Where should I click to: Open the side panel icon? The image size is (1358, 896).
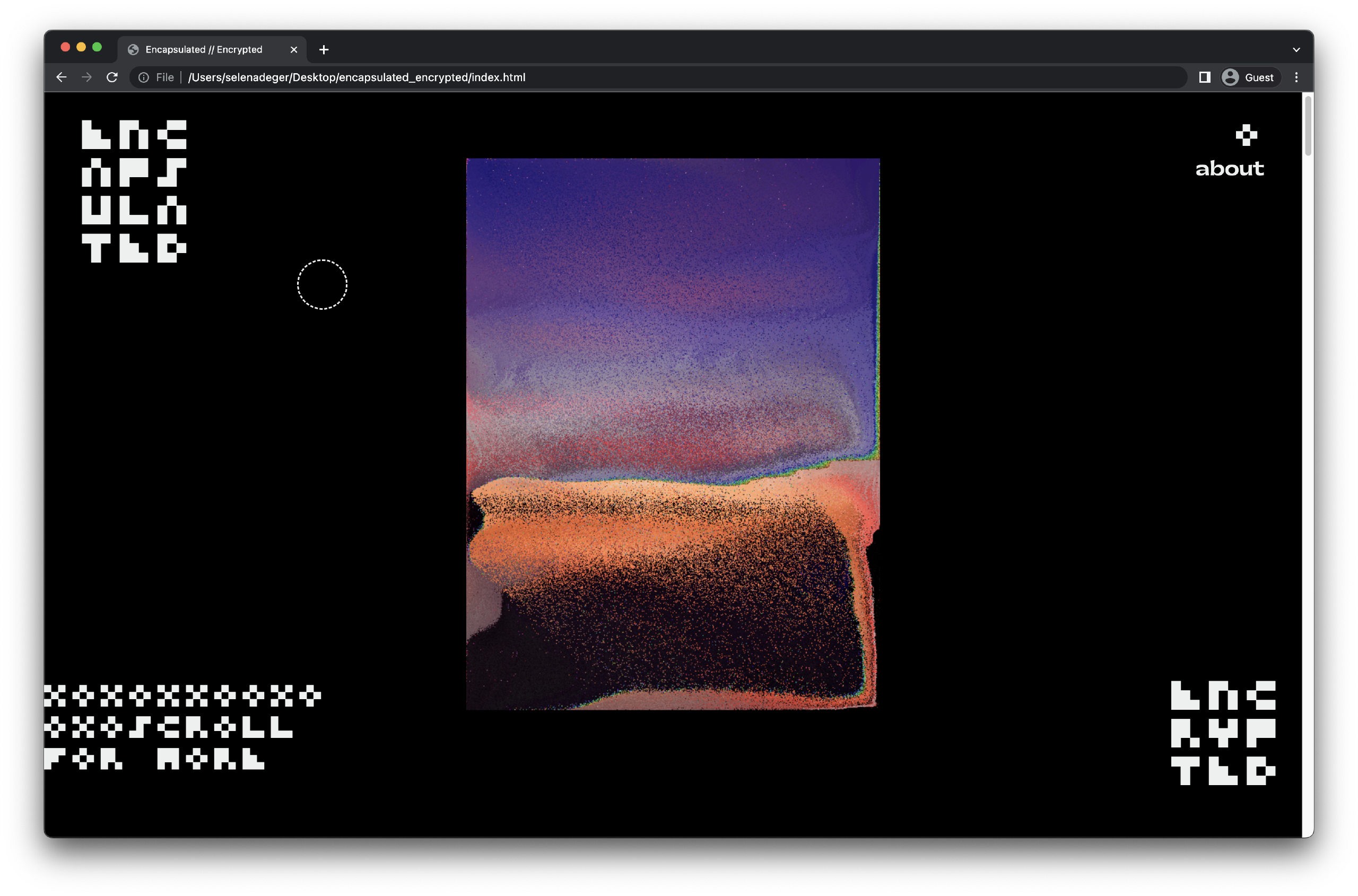tap(1204, 77)
